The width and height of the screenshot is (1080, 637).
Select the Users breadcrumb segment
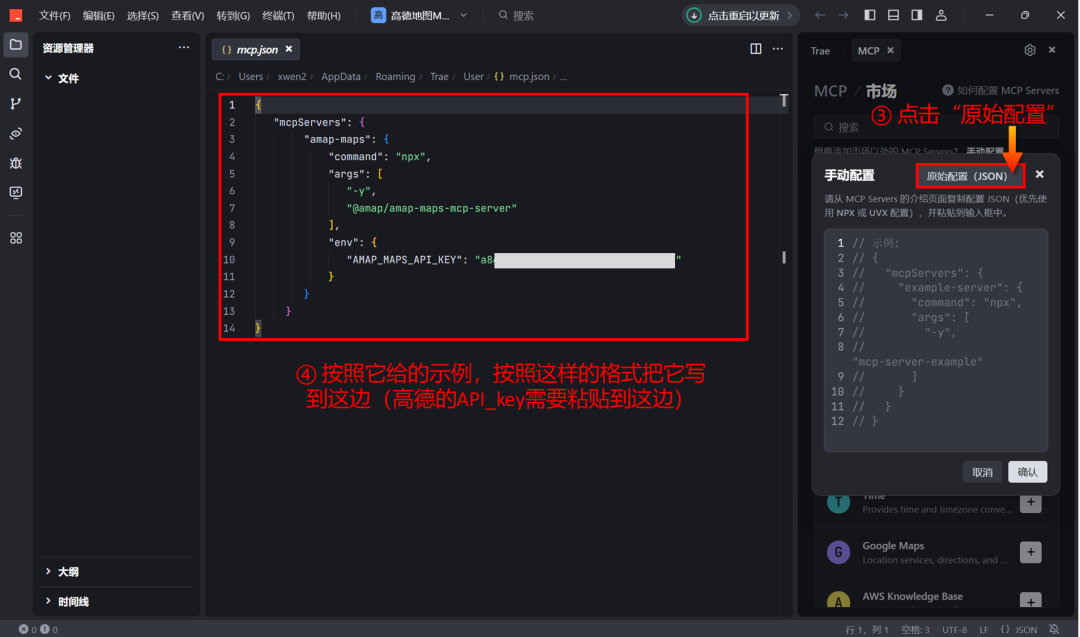251,76
